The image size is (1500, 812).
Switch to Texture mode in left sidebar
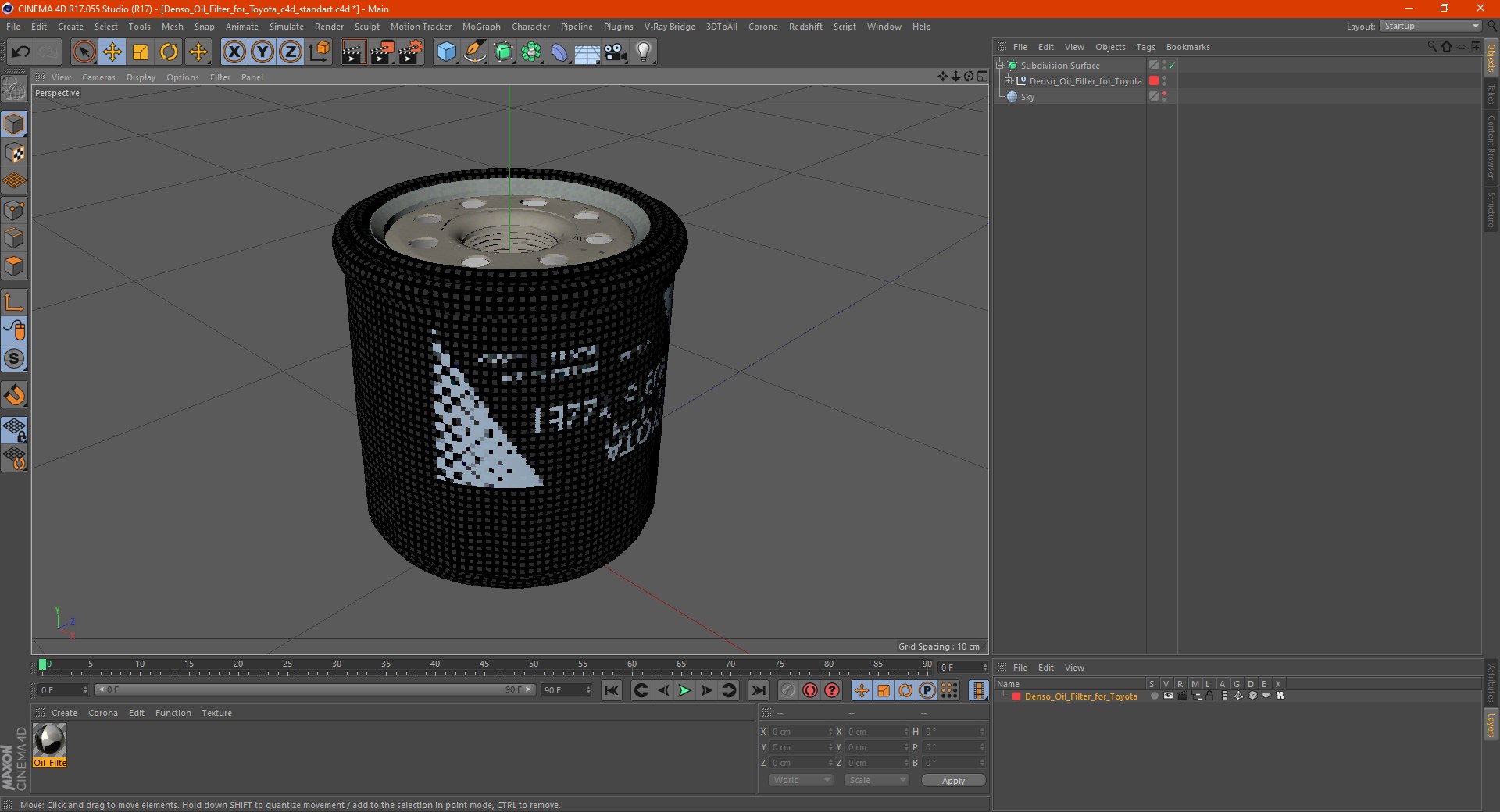pyautogui.click(x=15, y=153)
